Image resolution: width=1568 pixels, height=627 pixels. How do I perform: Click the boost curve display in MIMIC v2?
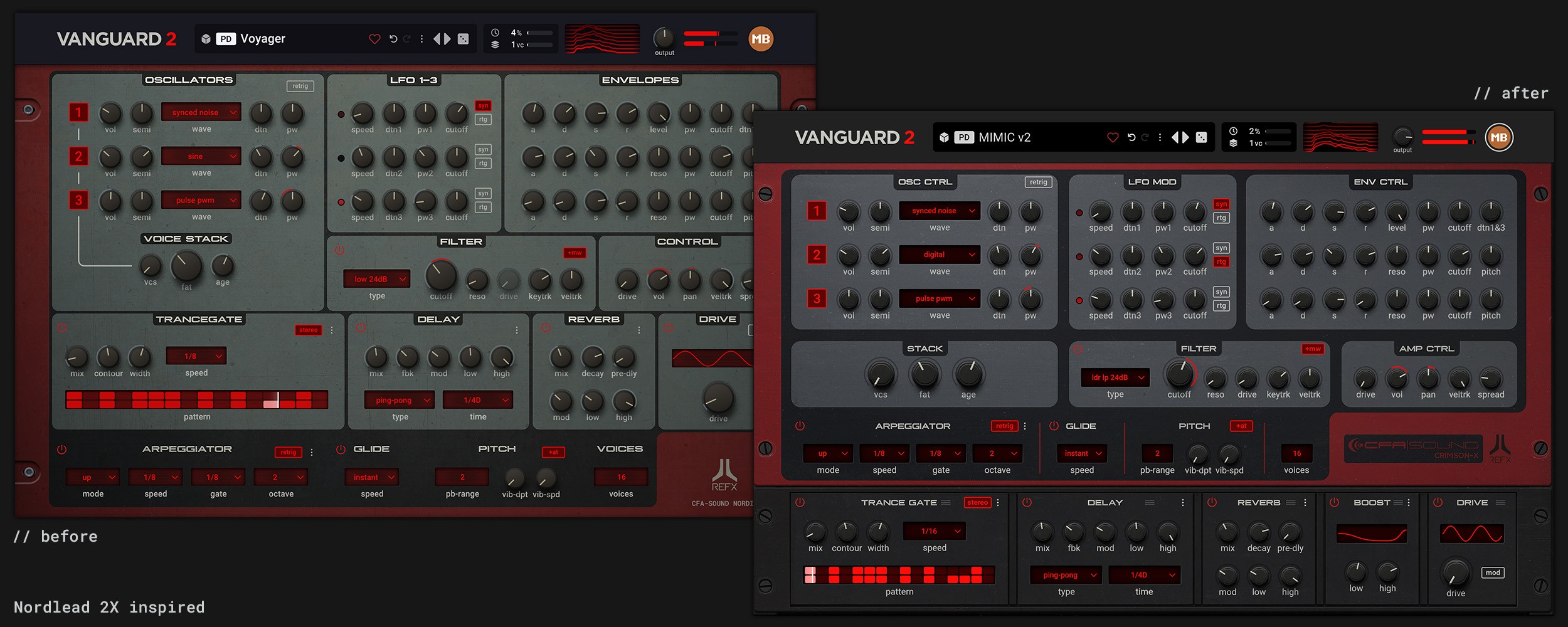pos(1372,534)
